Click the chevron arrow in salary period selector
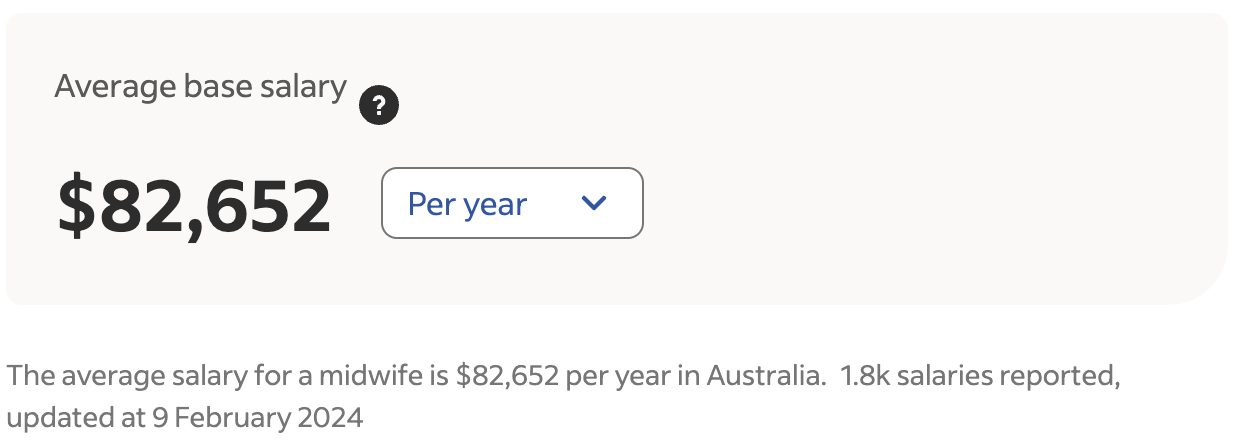 click(594, 203)
